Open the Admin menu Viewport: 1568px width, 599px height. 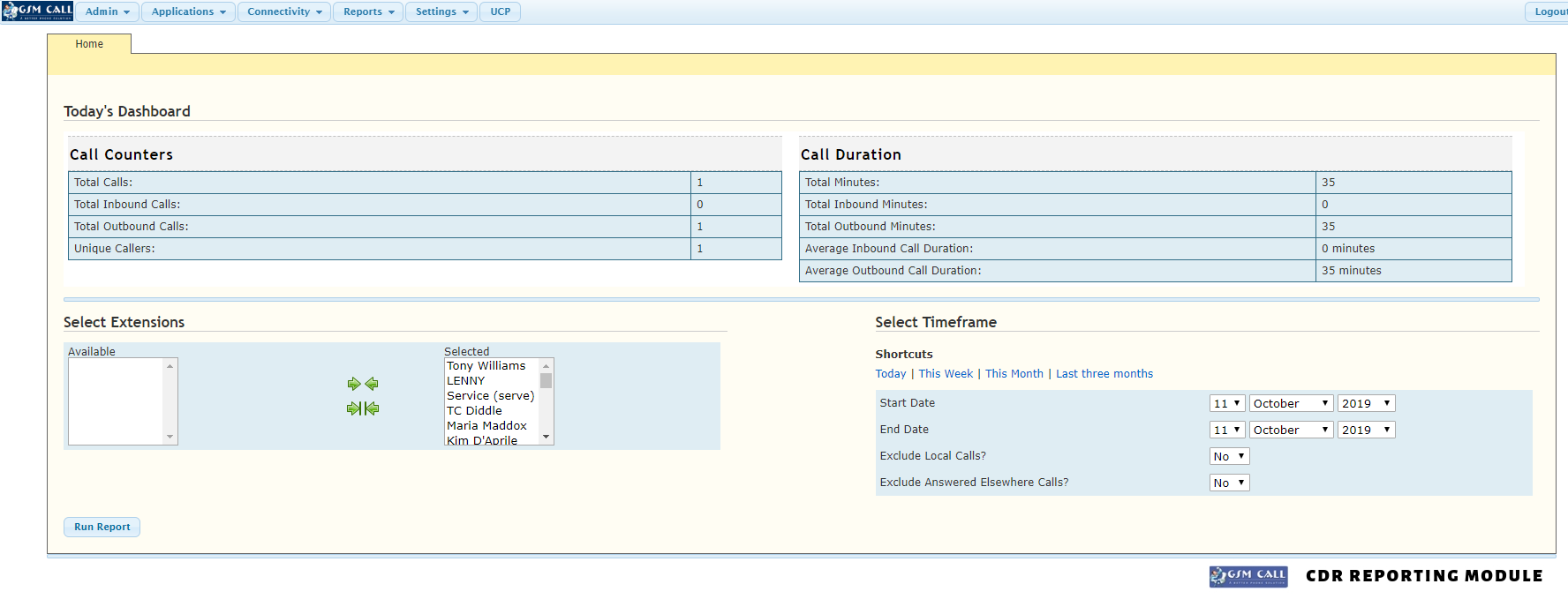108,11
